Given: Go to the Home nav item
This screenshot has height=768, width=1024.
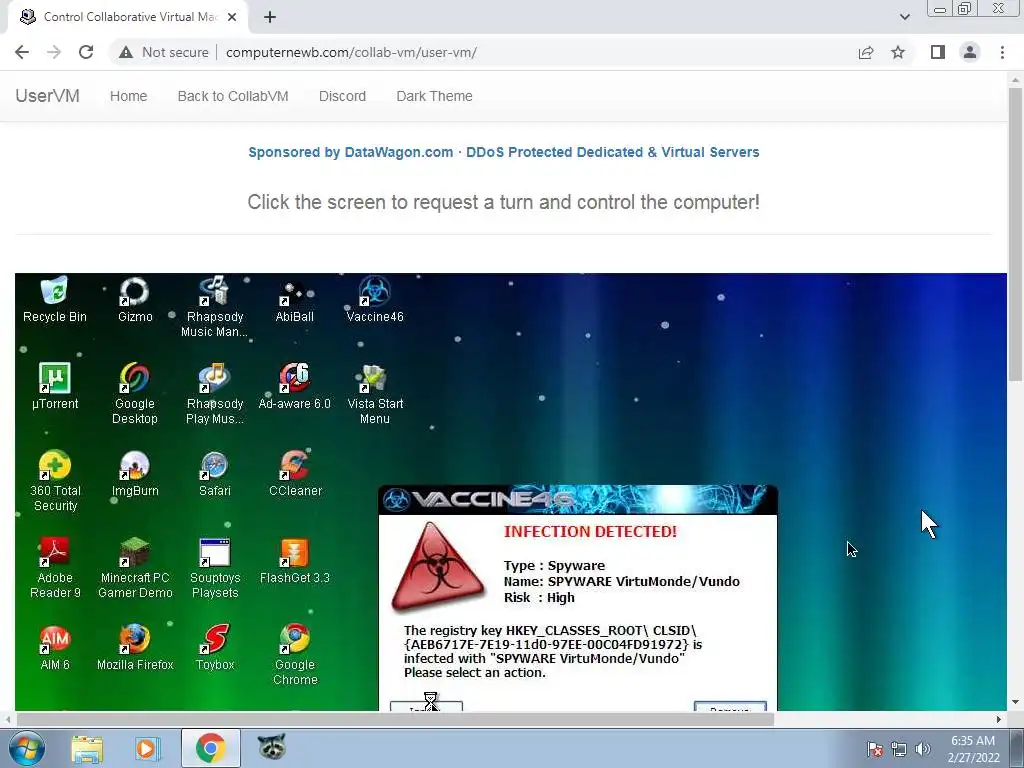Looking at the screenshot, I should pos(128,96).
